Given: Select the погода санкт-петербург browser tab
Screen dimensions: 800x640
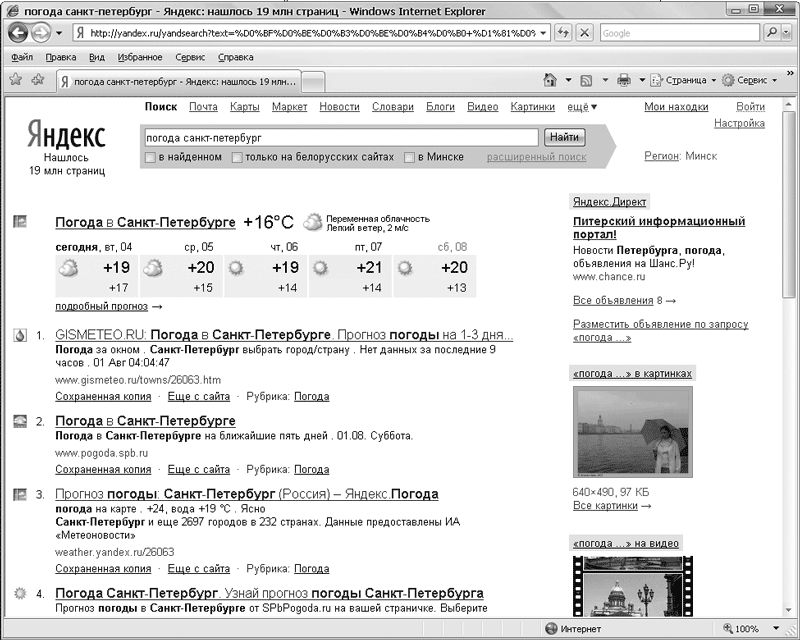Looking at the screenshot, I should pyautogui.click(x=179, y=82).
